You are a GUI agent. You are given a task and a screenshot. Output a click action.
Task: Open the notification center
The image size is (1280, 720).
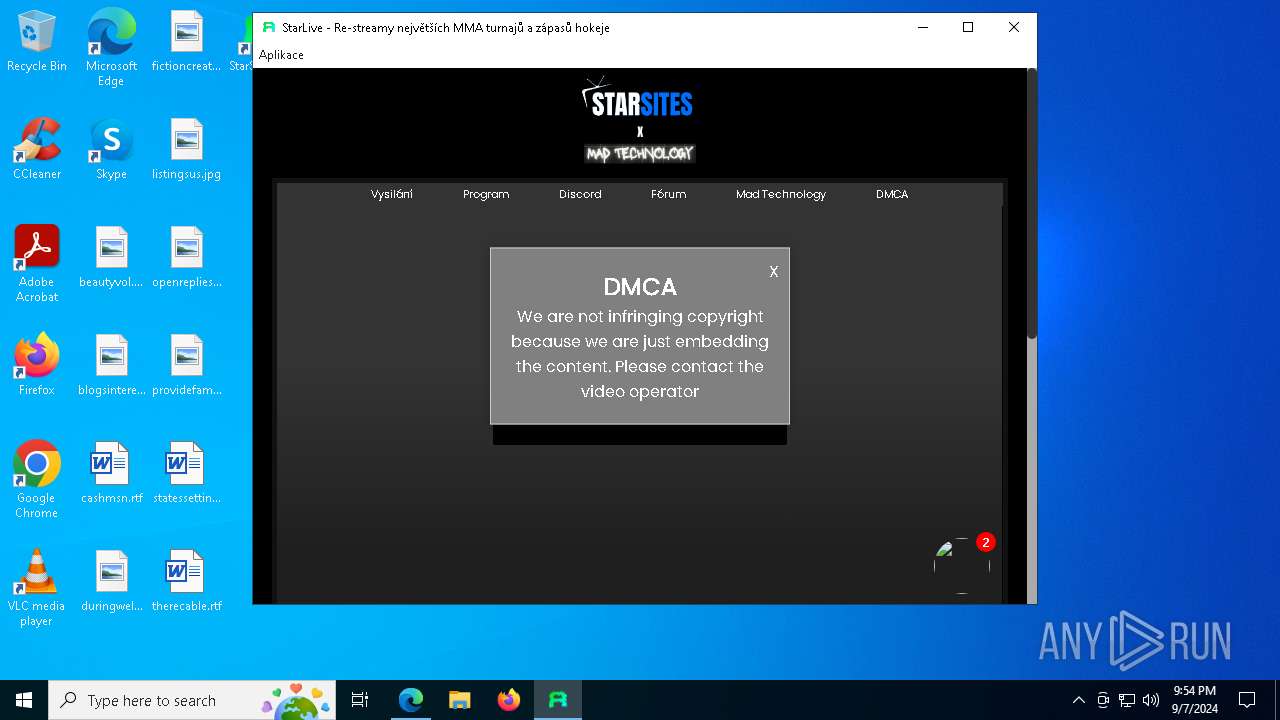[x=1247, y=700]
